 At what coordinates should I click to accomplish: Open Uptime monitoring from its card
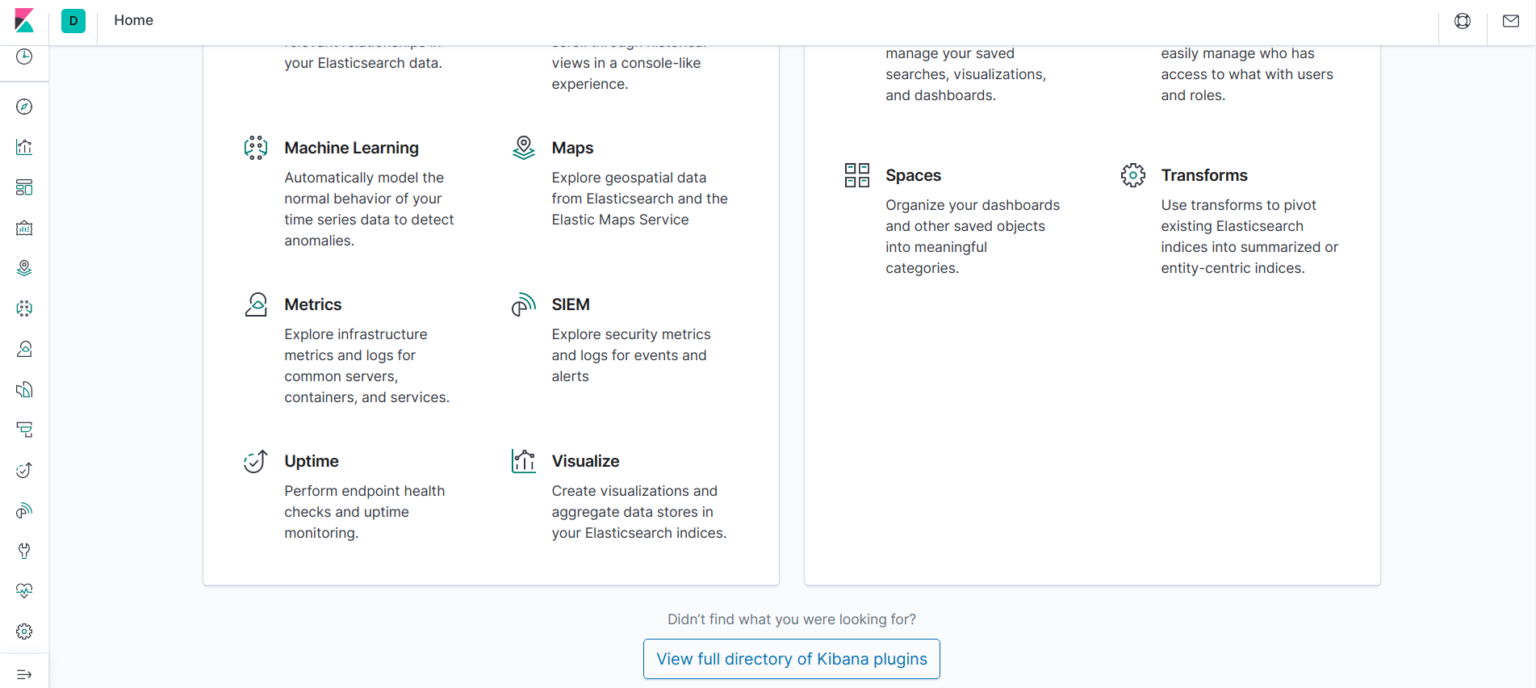(x=311, y=461)
